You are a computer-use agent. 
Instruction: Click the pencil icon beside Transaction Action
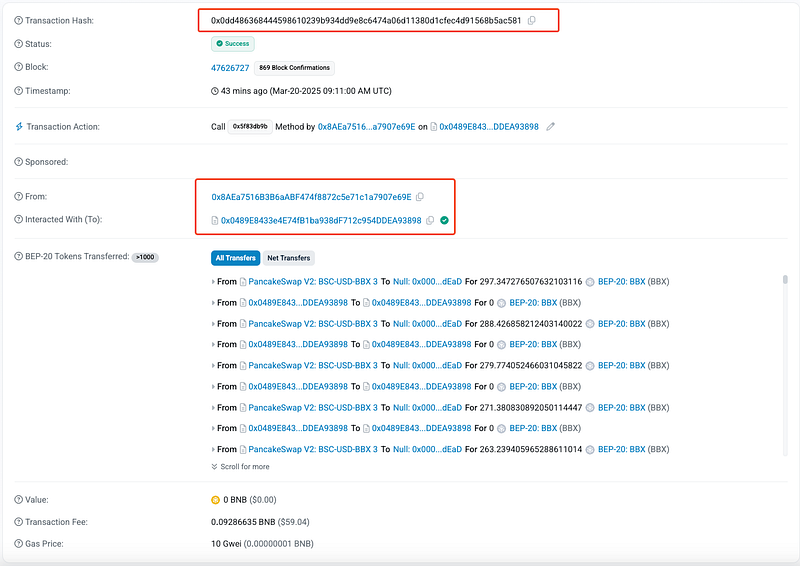tap(551, 127)
